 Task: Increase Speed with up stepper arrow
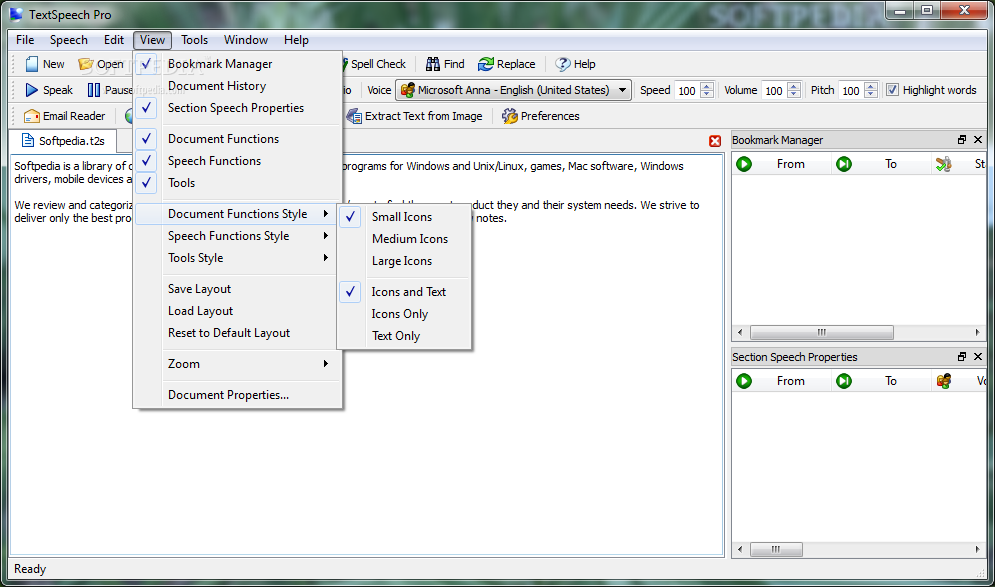[708, 86]
